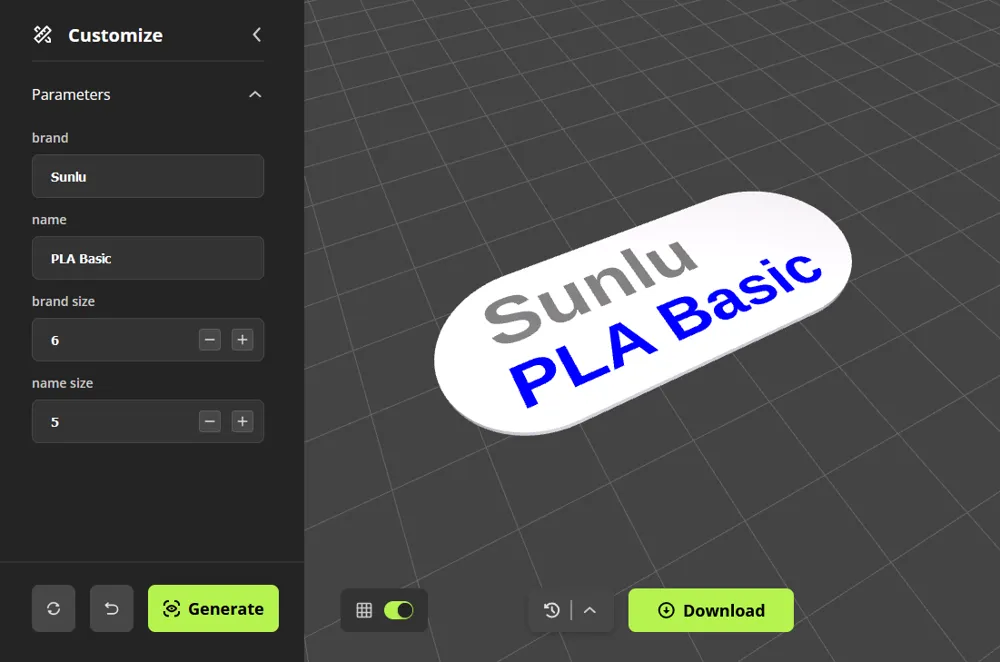Click the Customize panel title
This screenshot has height=662, width=1000.
[115, 35]
